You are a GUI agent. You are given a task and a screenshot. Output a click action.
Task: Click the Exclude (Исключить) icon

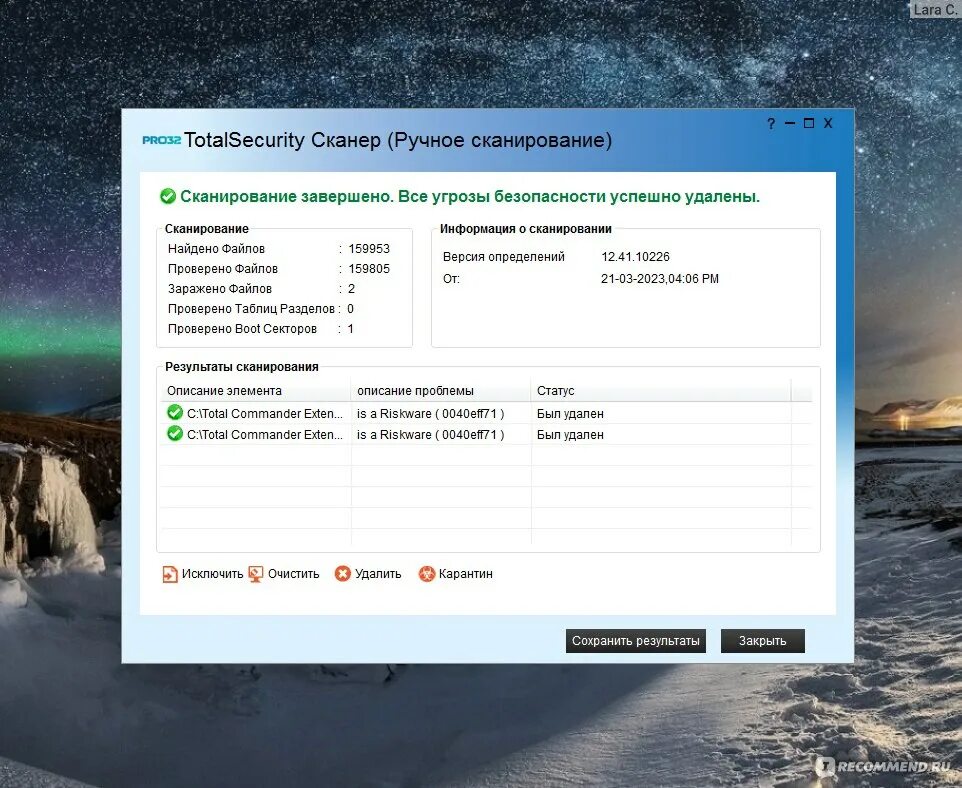[170, 574]
